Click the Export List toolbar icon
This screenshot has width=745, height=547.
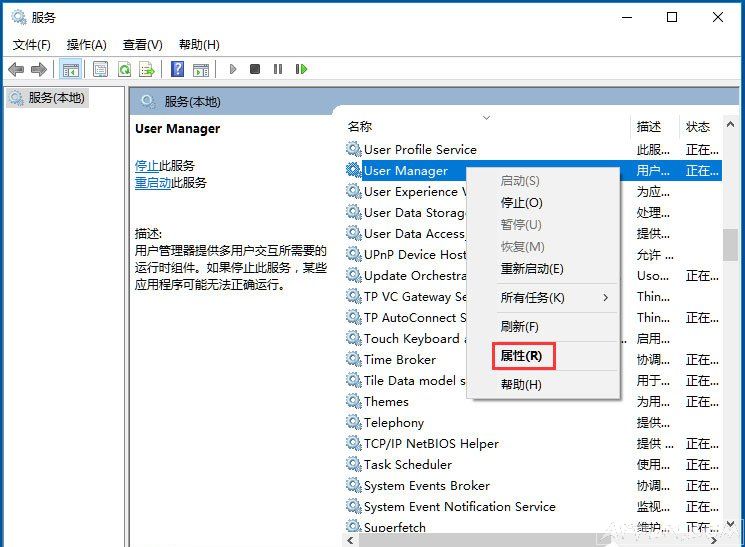[147, 69]
